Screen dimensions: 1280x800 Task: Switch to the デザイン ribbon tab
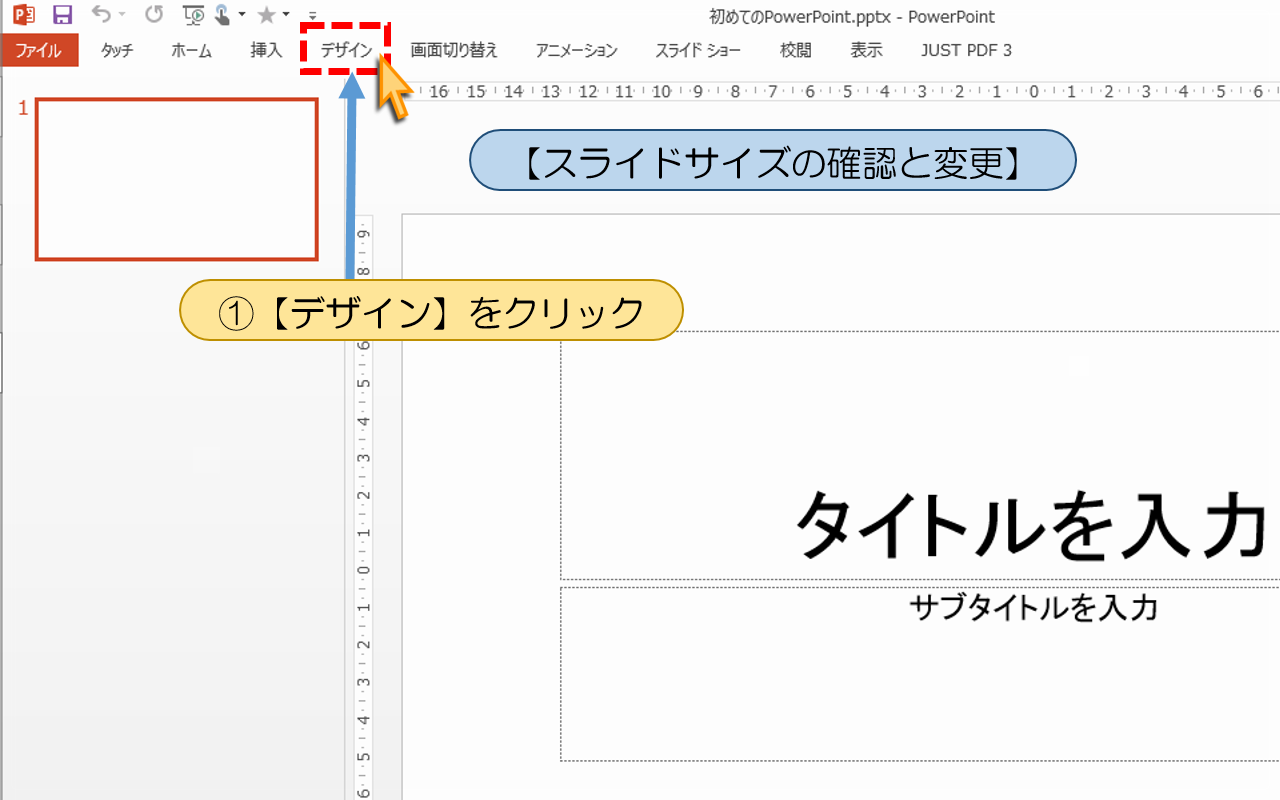coord(347,49)
